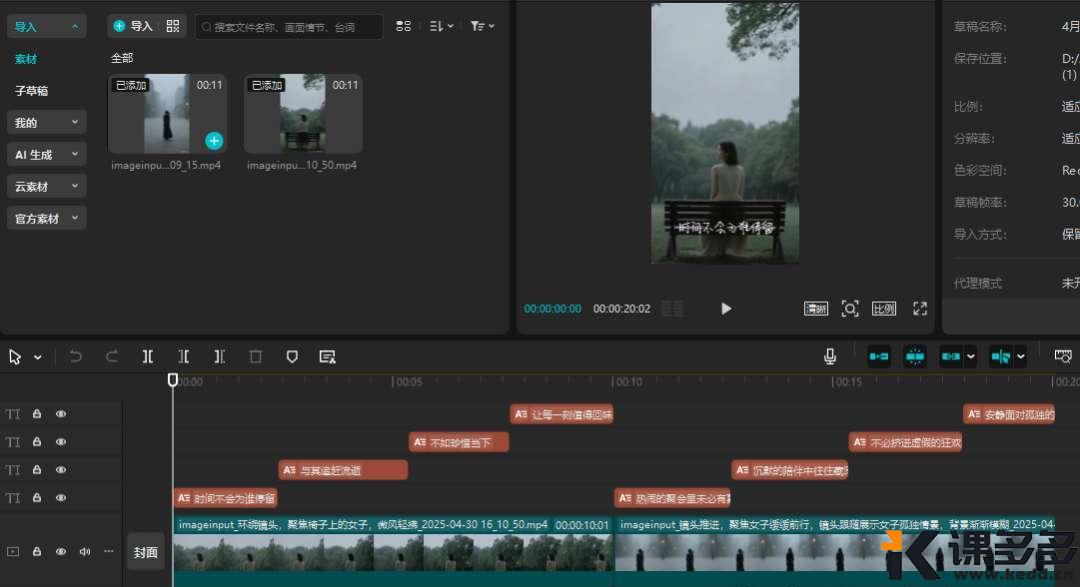This screenshot has height=587, width=1080.
Task: Switch to the 子草稿 tab
Action: [x=31, y=91]
